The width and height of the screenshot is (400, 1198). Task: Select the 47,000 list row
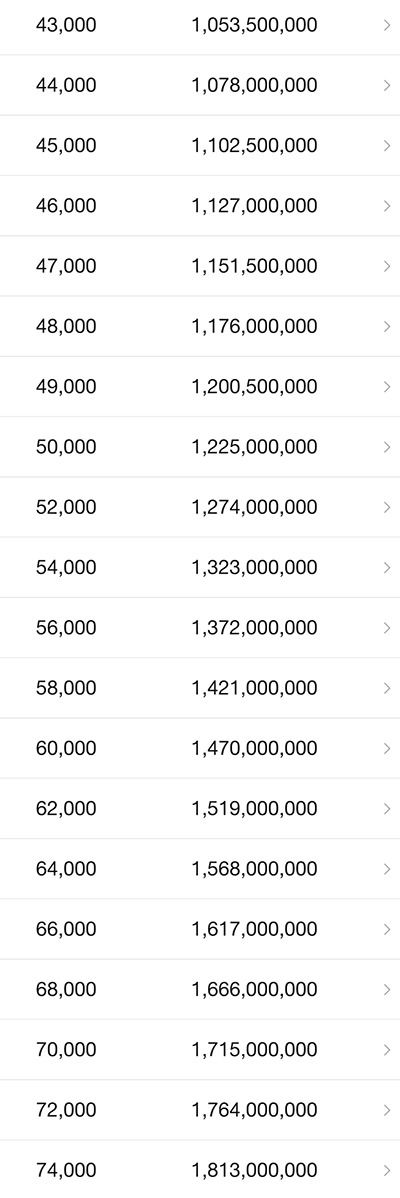coord(200,266)
